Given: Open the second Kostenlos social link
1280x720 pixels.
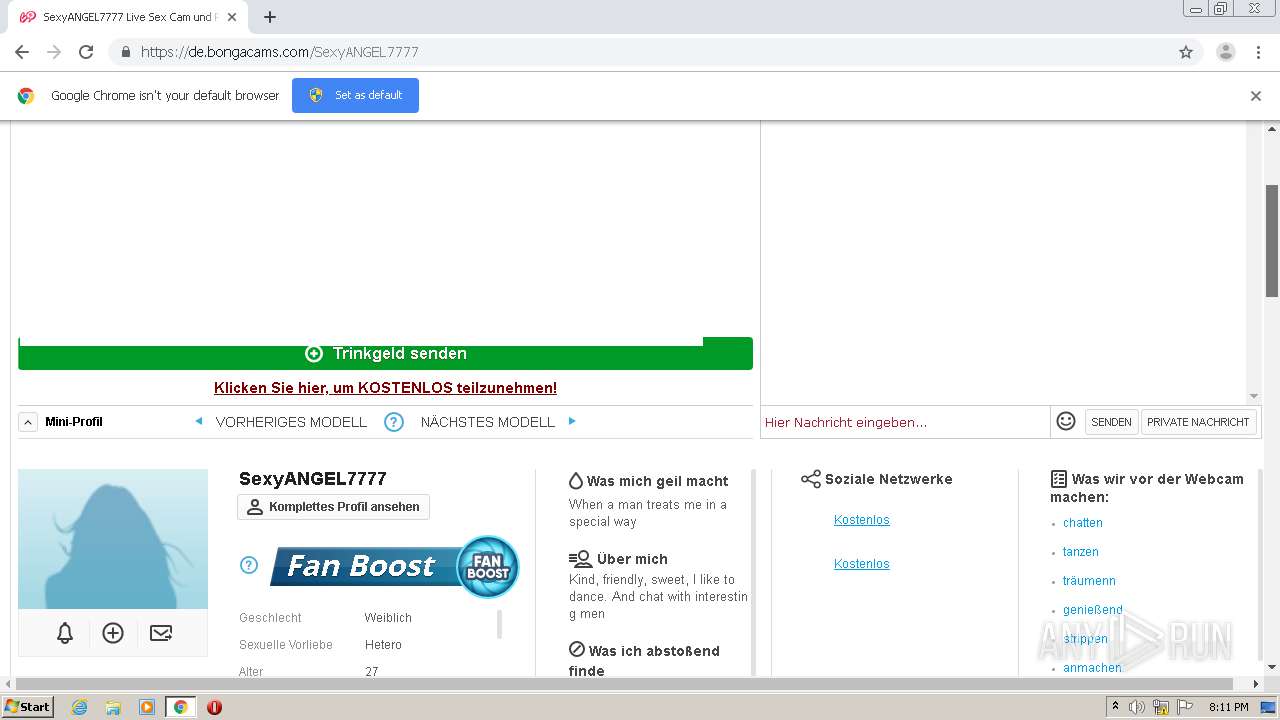Looking at the screenshot, I should click(861, 564).
